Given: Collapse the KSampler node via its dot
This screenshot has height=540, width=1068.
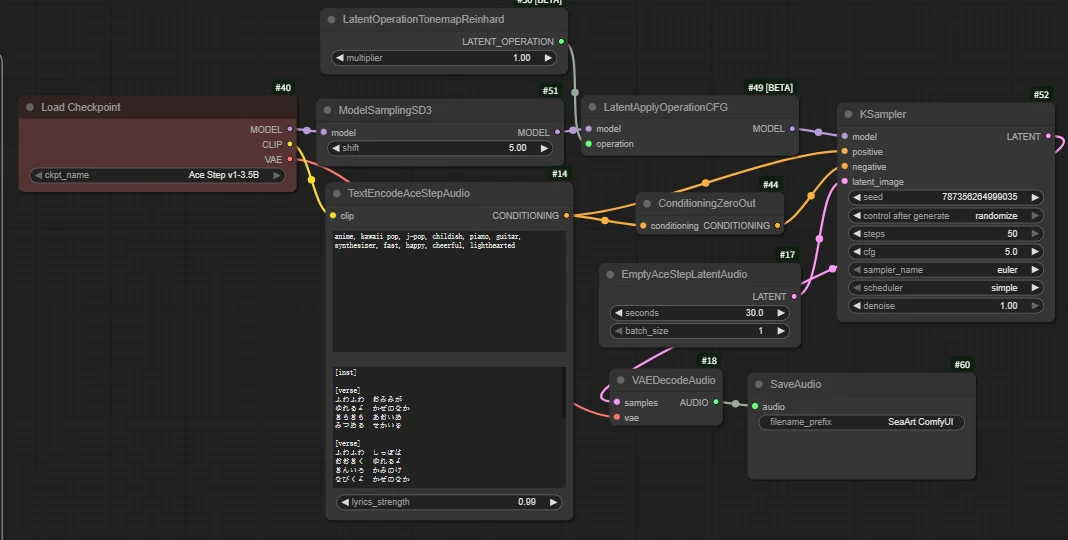Looking at the screenshot, I should [848, 115].
